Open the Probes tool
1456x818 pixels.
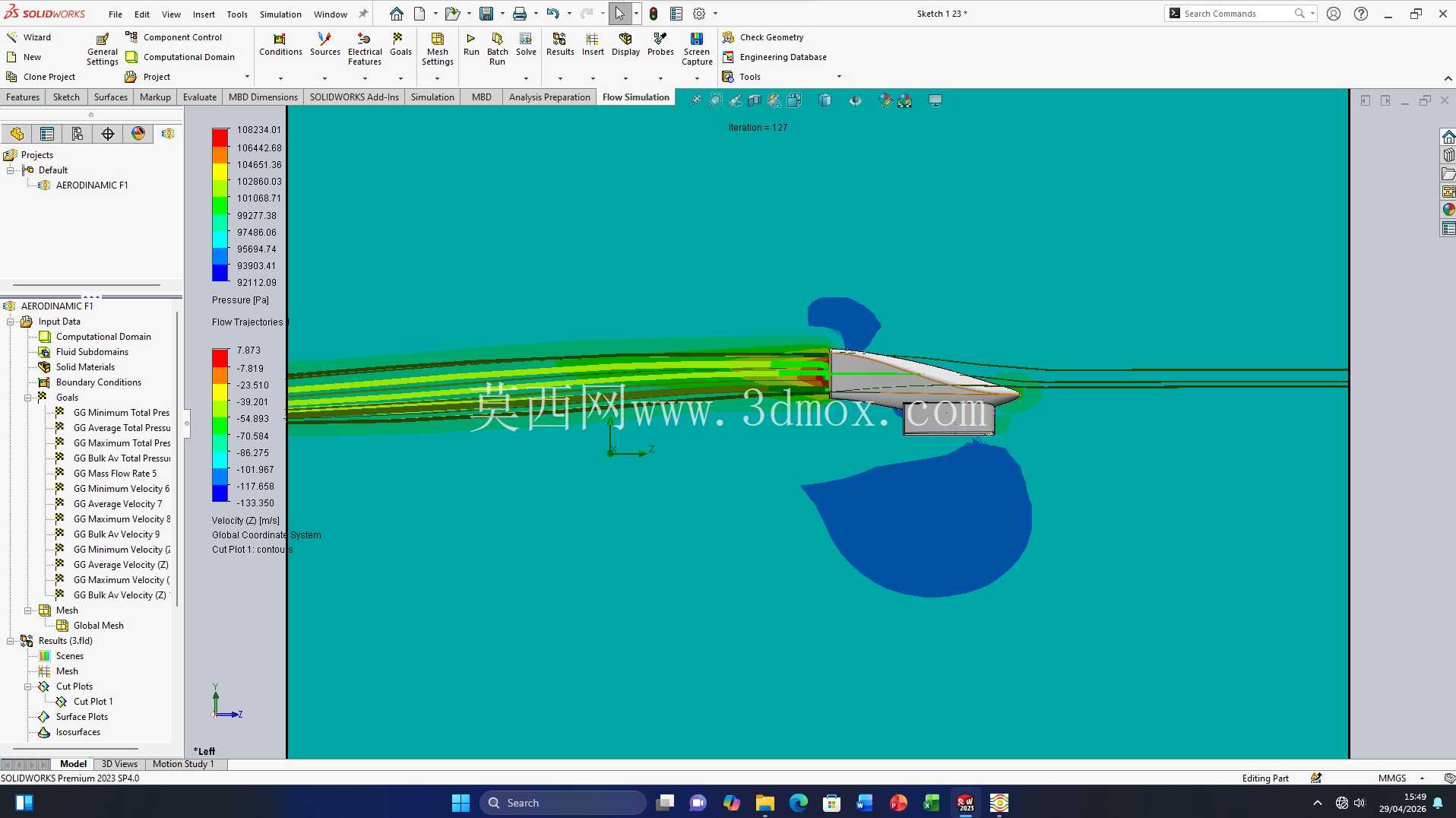660,44
